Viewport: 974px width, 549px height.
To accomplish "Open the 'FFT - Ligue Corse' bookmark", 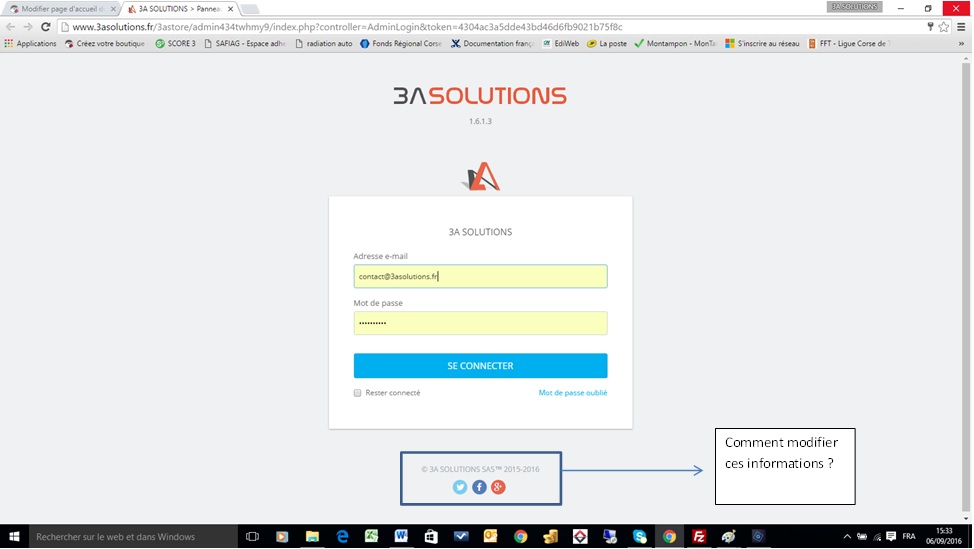I will pos(849,43).
